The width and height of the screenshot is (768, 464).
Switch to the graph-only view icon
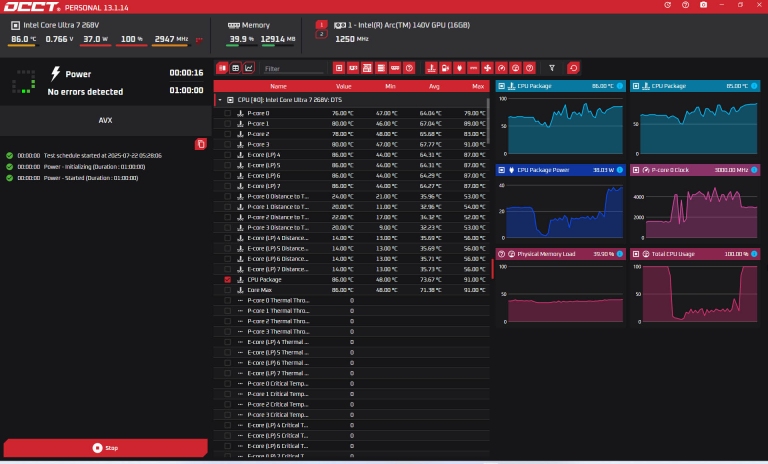(x=249, y=68)
